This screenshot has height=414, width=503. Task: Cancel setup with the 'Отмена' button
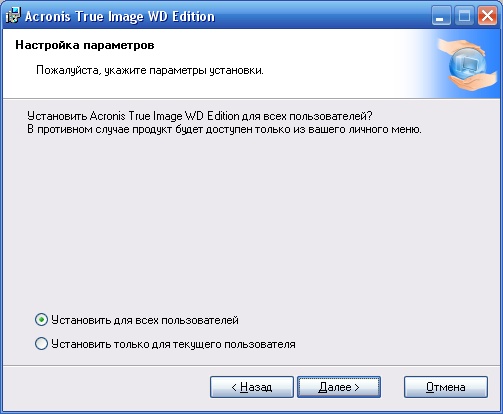pyautogui.click(x=446, y=387)
